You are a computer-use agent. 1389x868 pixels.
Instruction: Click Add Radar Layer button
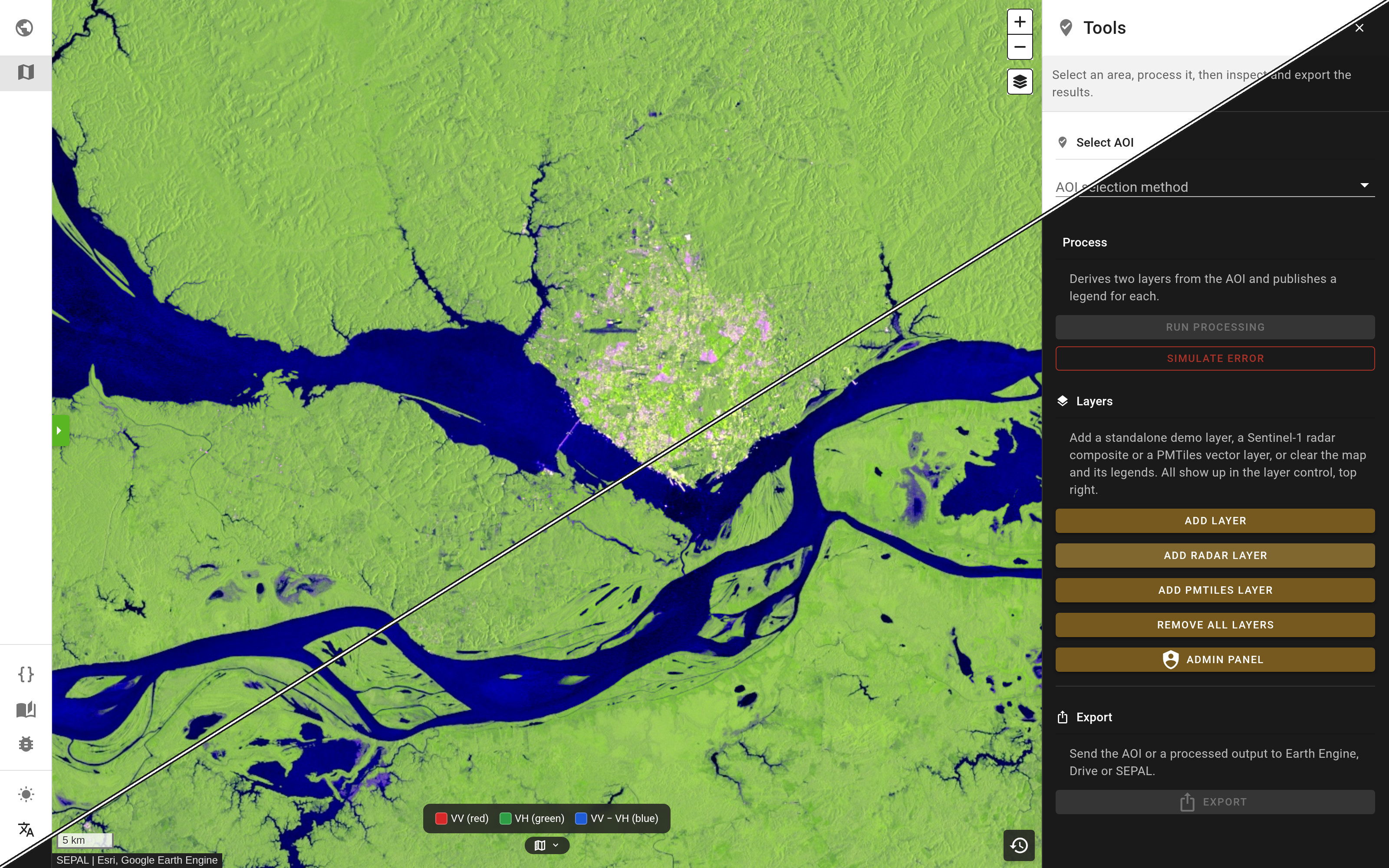[1215, 555]
